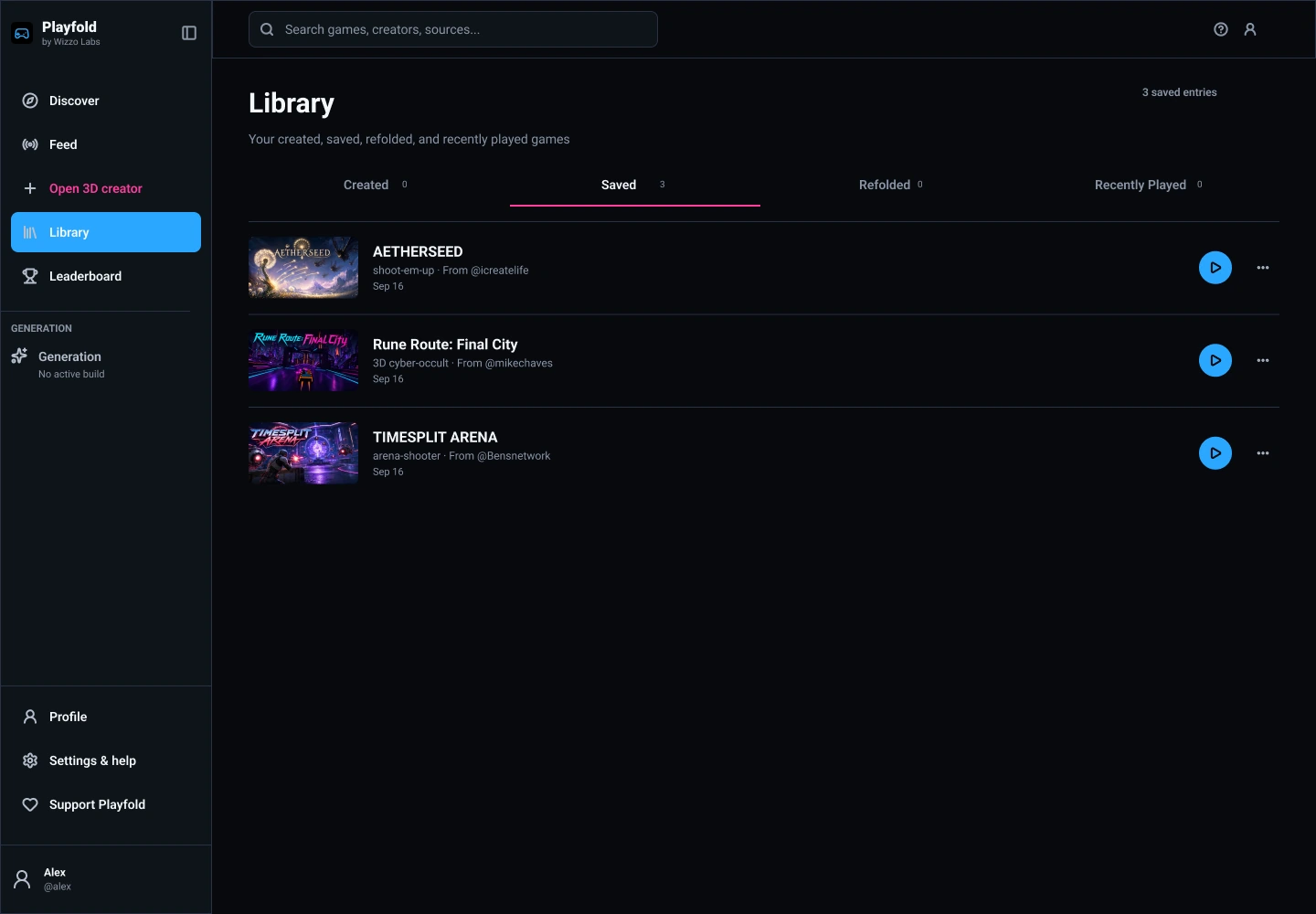1316x914 pixels.
Task: Click 'From @icreatelife' creator text
Action: point(485,271)
